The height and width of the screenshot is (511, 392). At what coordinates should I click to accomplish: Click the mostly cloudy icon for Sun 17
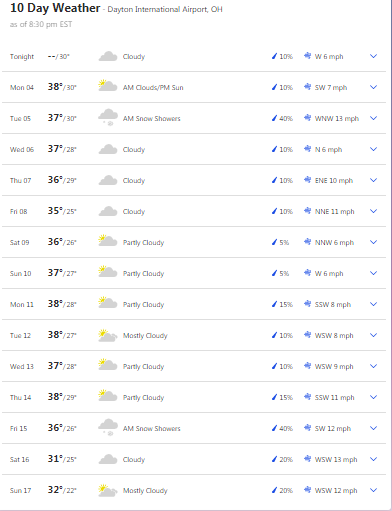pos(108,490)
